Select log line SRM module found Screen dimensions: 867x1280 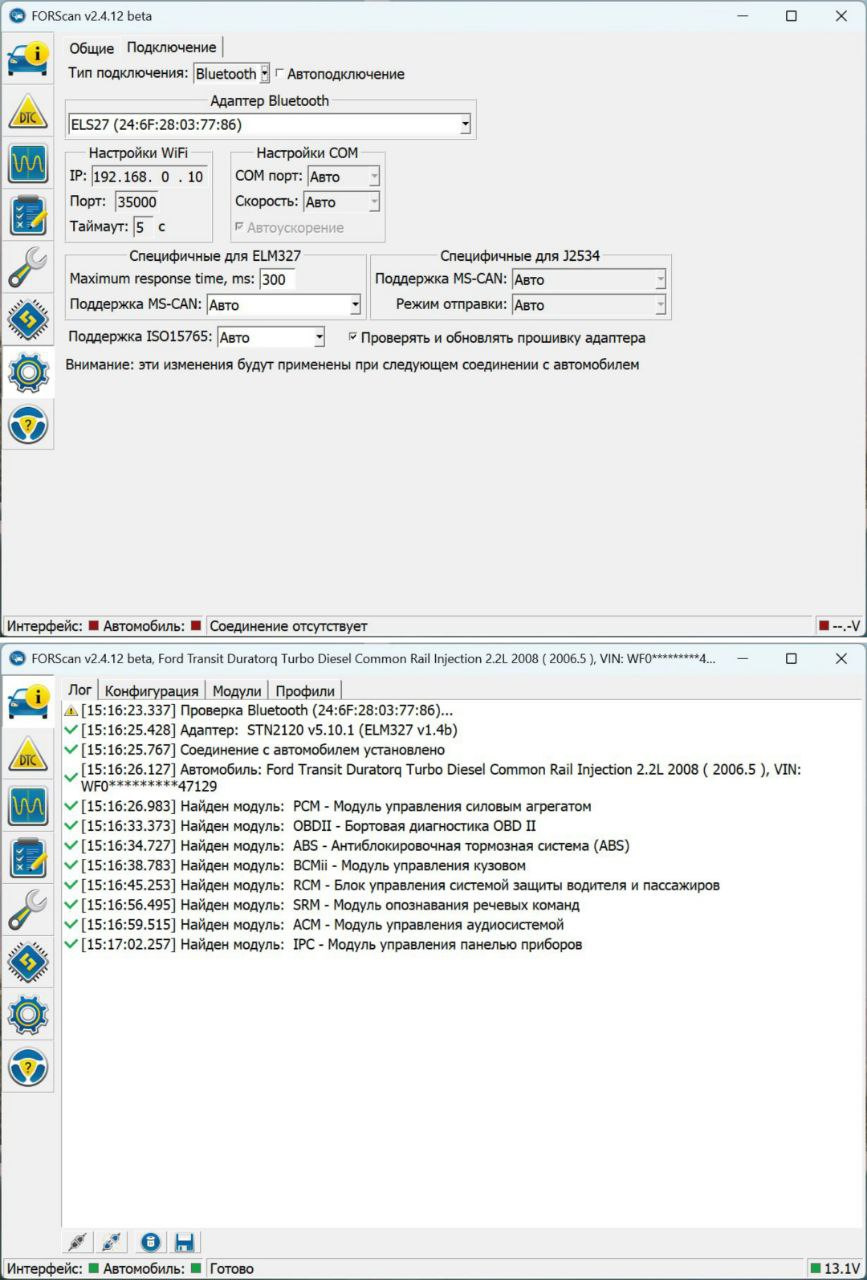[x=321, y=905]
